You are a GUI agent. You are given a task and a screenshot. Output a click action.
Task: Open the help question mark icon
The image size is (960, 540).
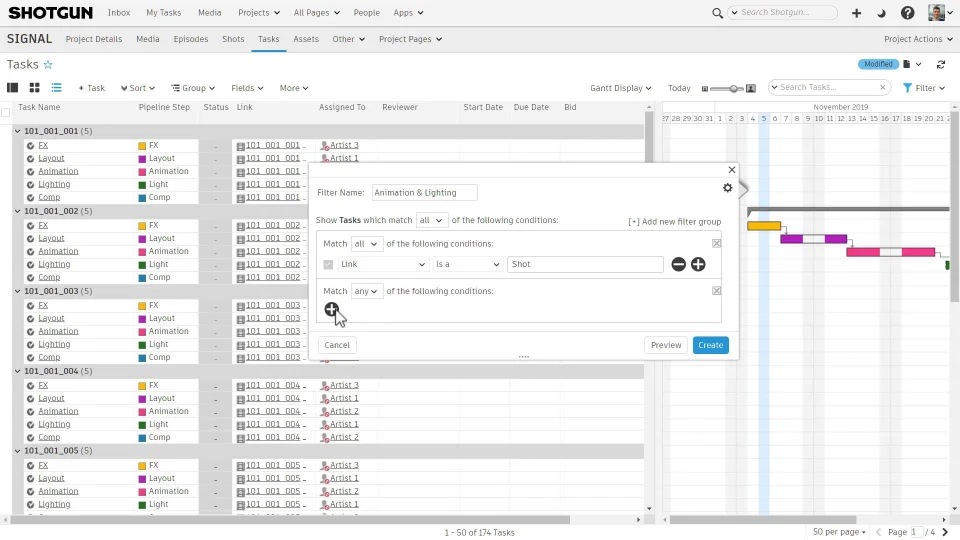[x=907, y=13]
